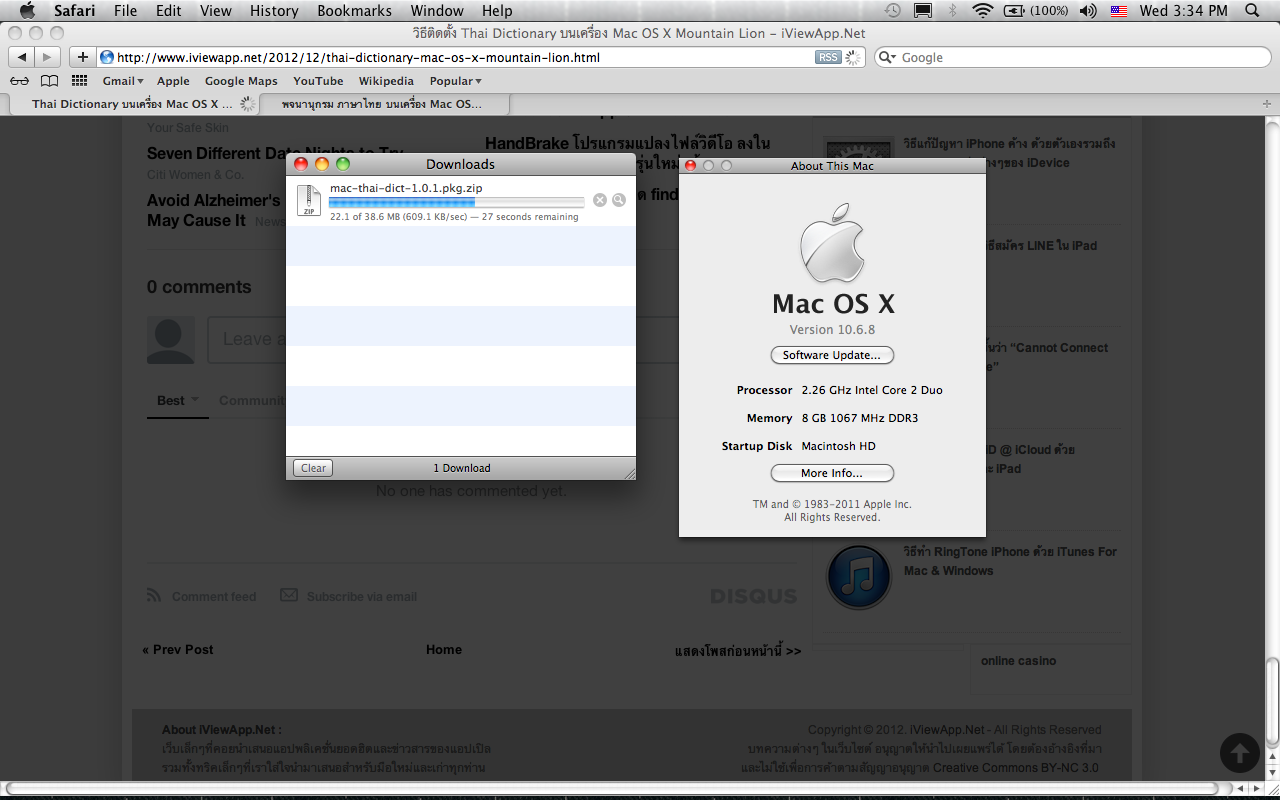Click the Apple logo in About This Mac

832,243
